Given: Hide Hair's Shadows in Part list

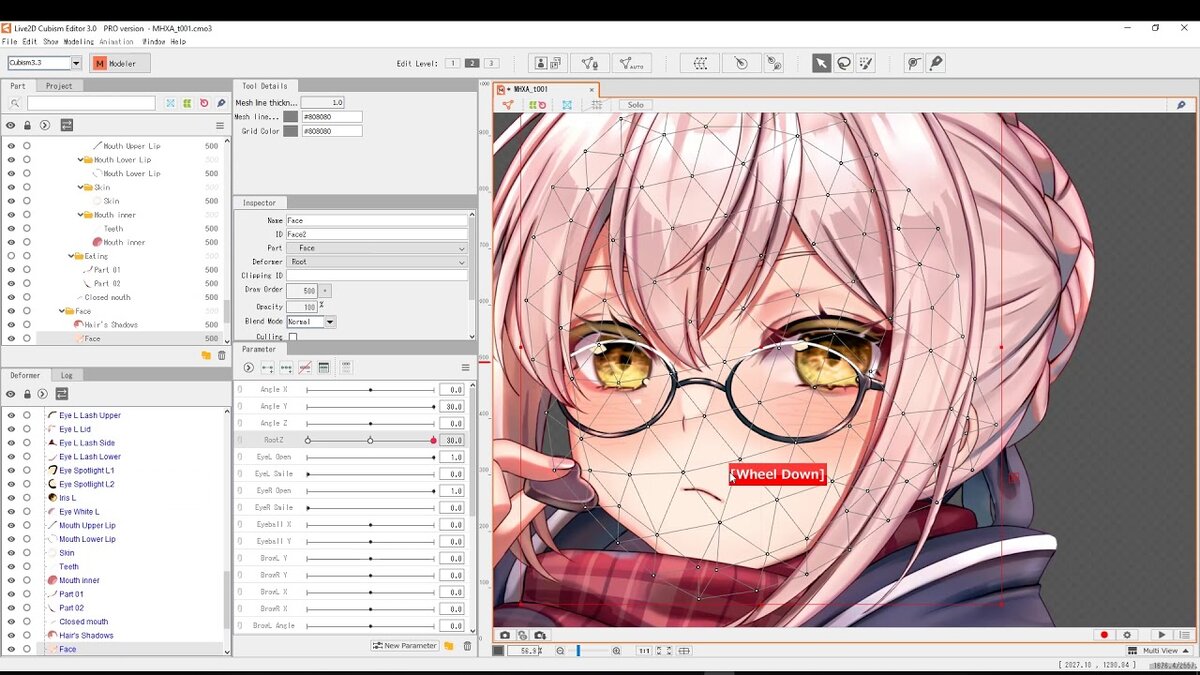Looking at the screenshot, I should tap(11, 325).
